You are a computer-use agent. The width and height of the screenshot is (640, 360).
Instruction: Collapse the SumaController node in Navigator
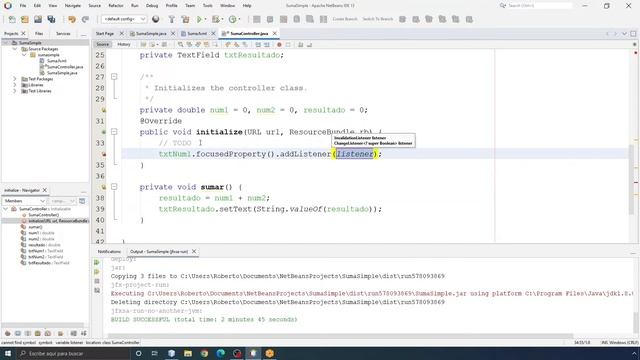pyautogui.click(x=6, y=209)
